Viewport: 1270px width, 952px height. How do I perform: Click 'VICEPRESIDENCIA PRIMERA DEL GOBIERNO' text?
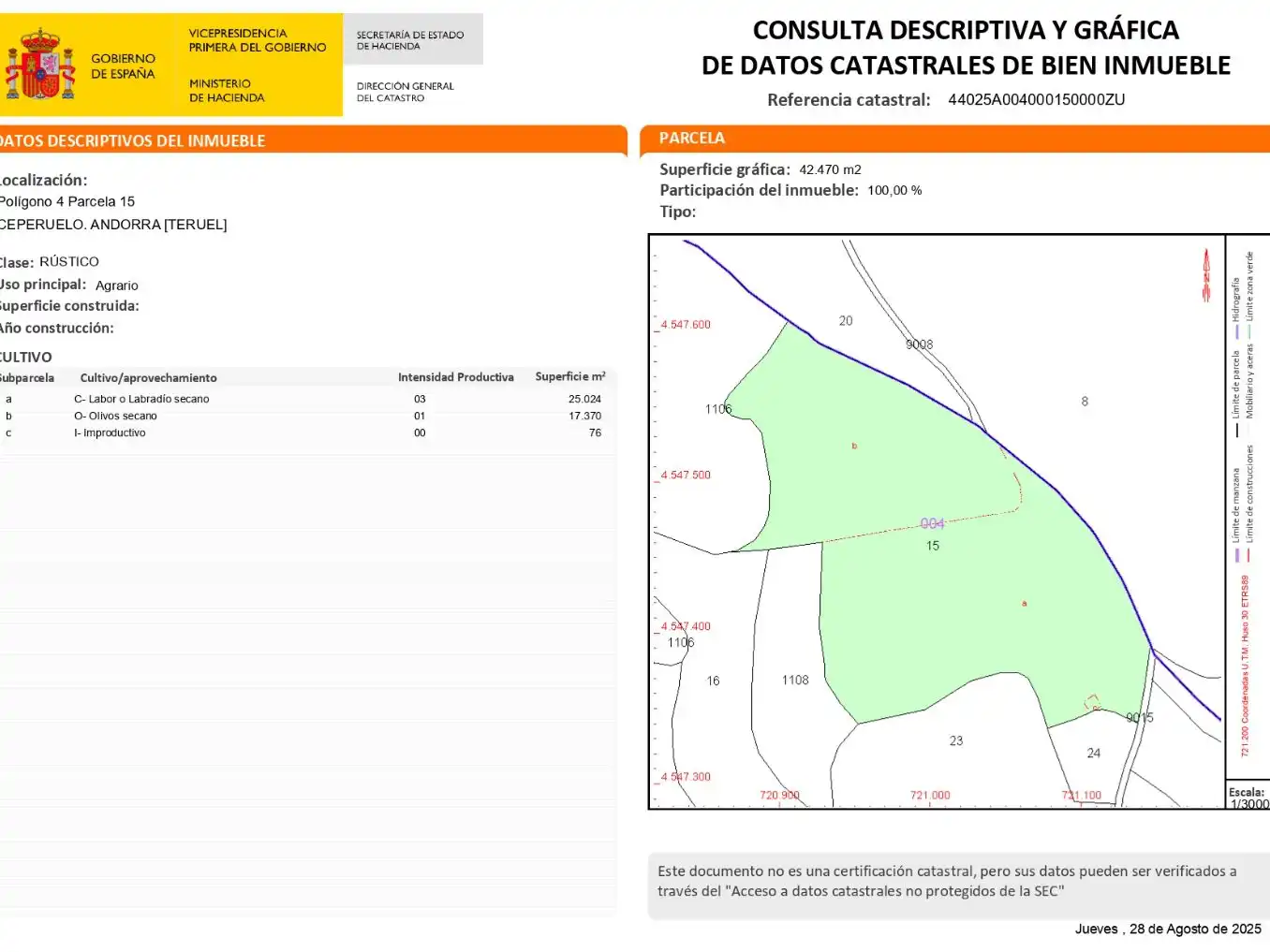(x=258, y=40)
